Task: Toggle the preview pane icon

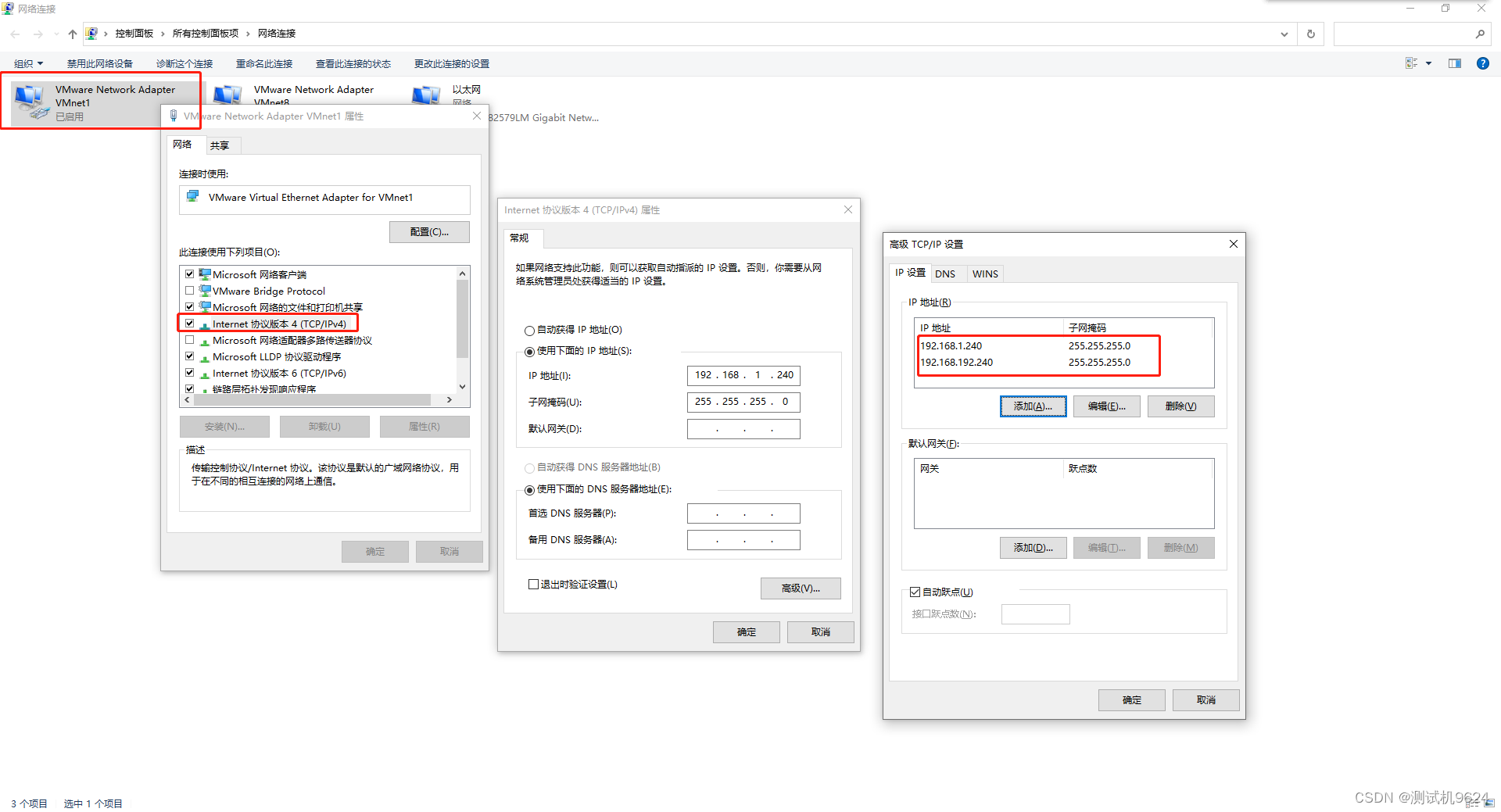Action: 1454,63
